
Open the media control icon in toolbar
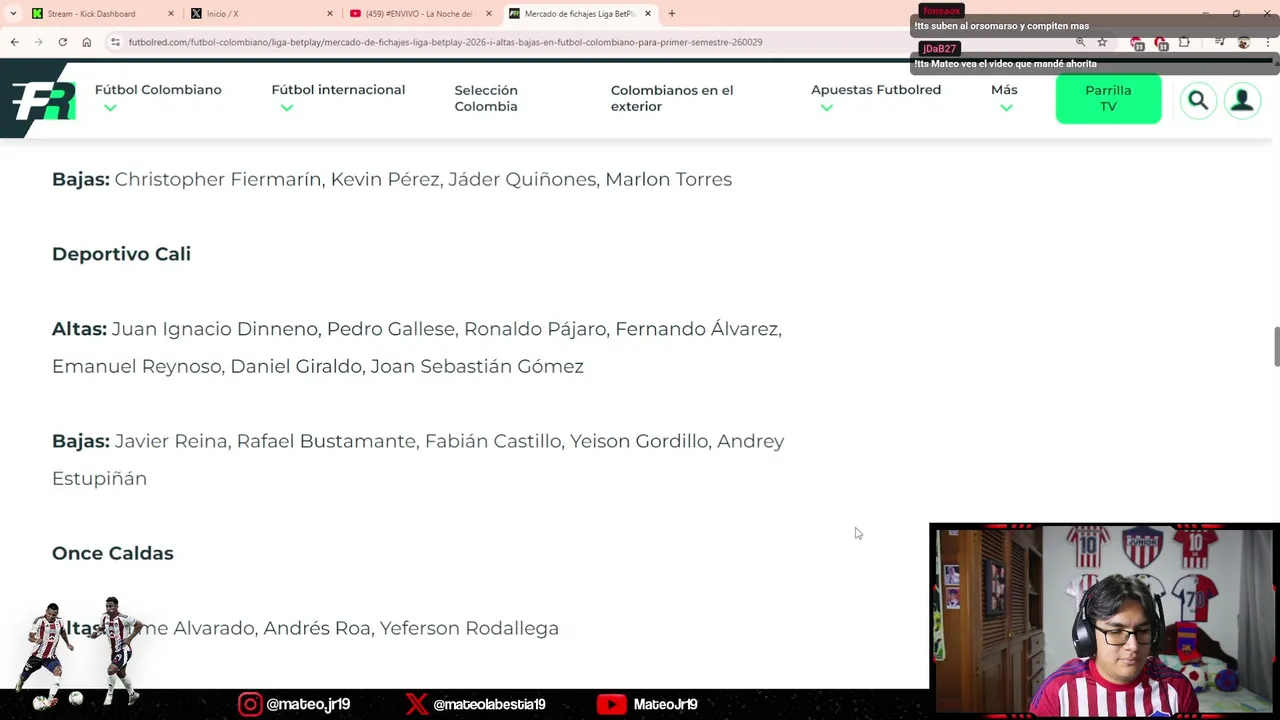pyautogui.click(x=1220, y=42)
